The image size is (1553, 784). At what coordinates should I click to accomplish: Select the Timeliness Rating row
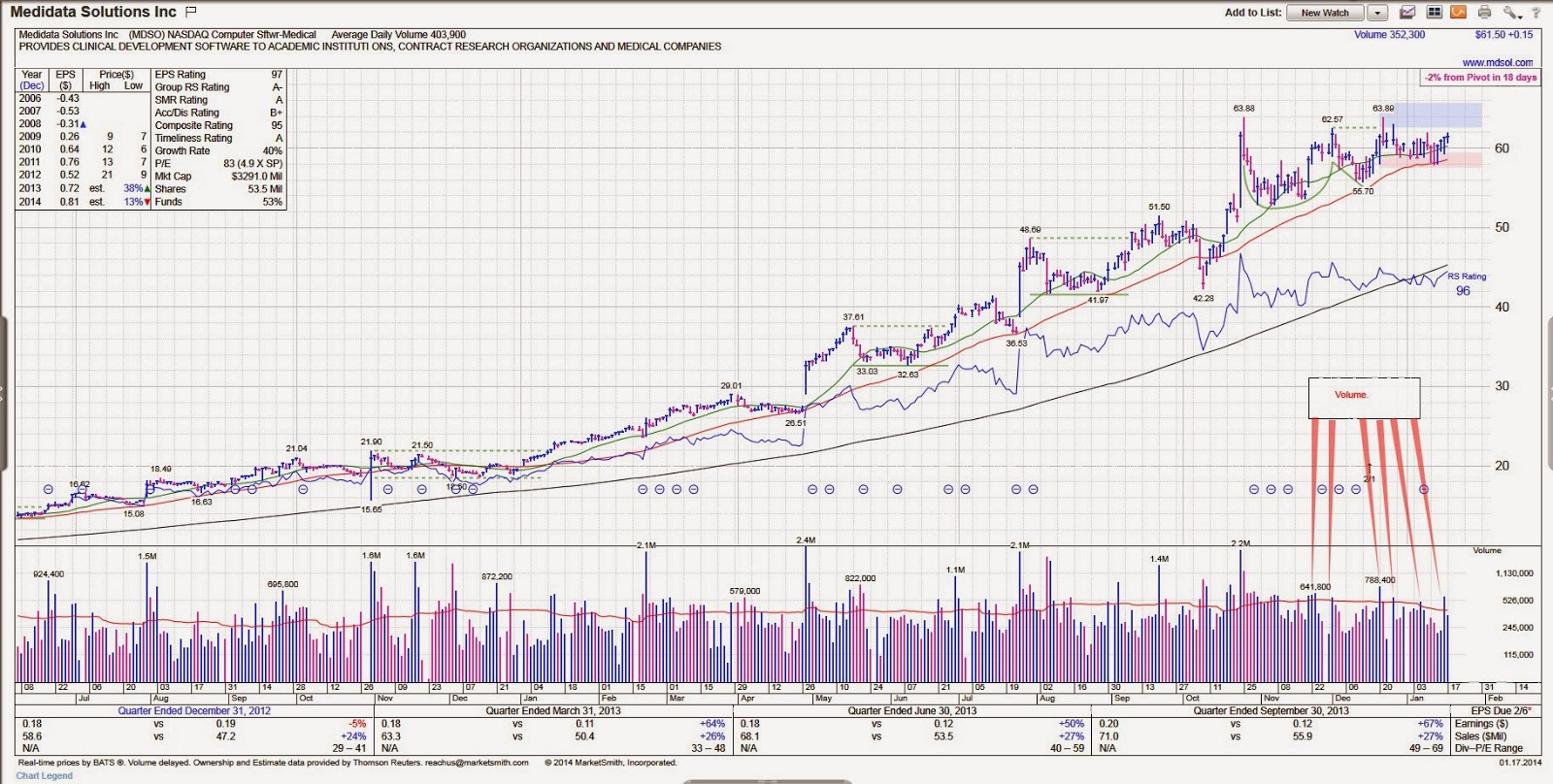pyautogui.click(x=218, y=137)
